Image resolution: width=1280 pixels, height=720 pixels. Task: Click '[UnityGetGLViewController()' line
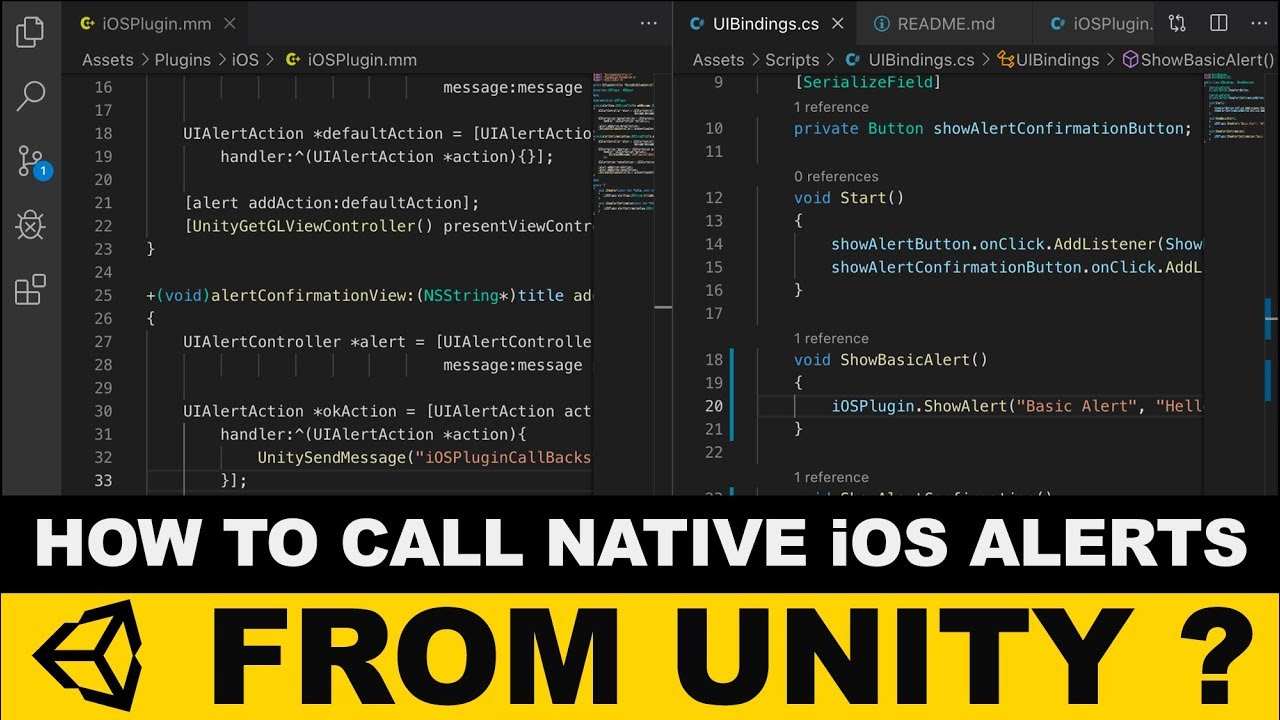(x=388, y=226)
